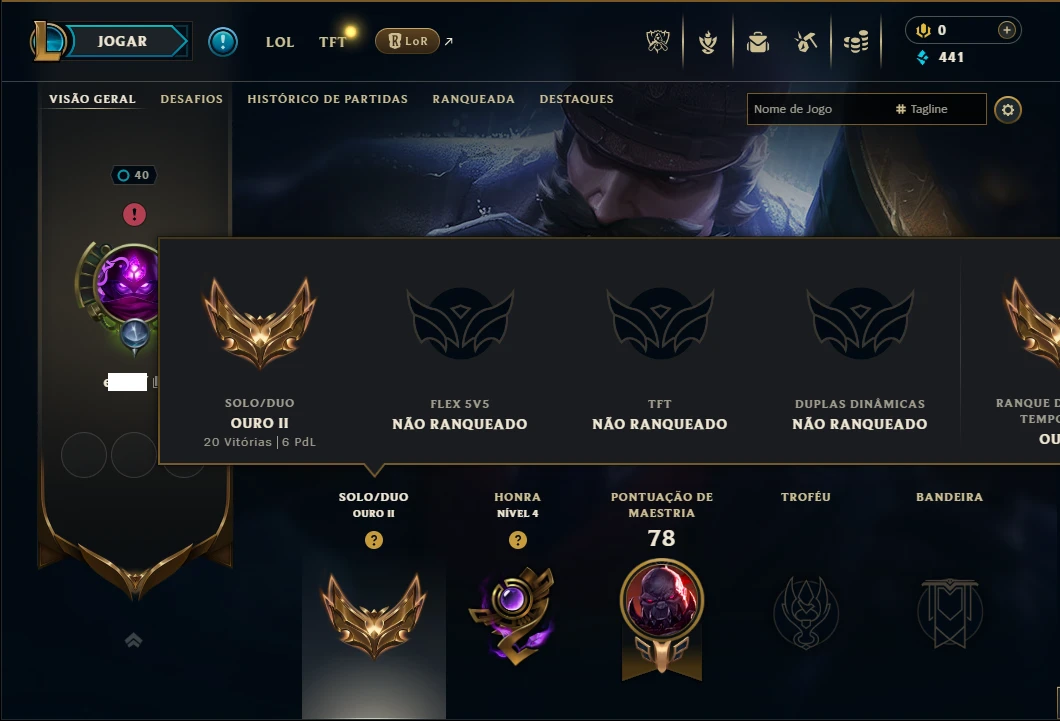This screenshot has height=721, width=1060.
Task: Open the Store coins icon
Action: click(856, 43)
